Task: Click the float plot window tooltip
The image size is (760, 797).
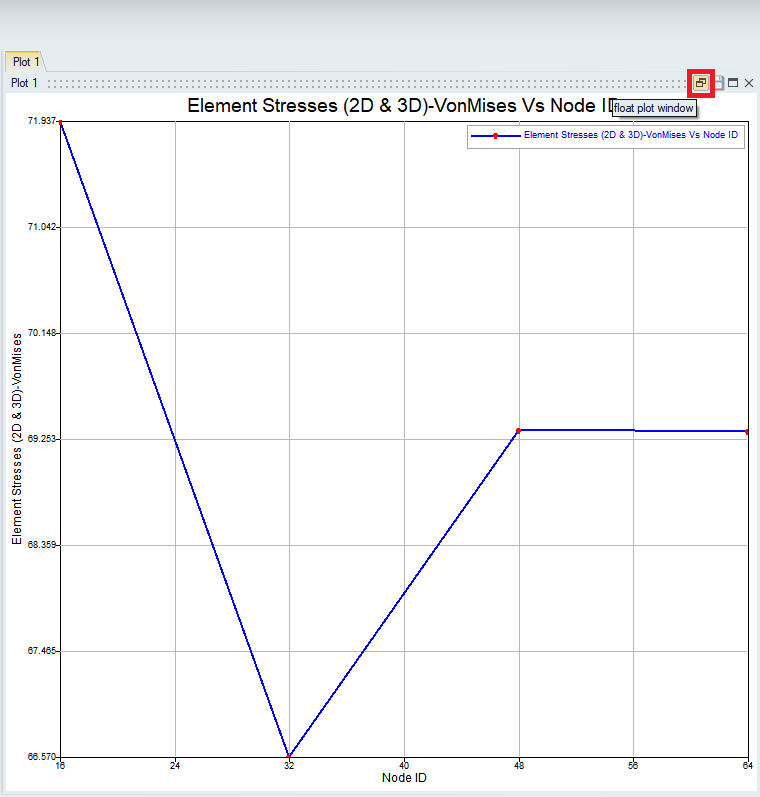Action: pos(653,107)
